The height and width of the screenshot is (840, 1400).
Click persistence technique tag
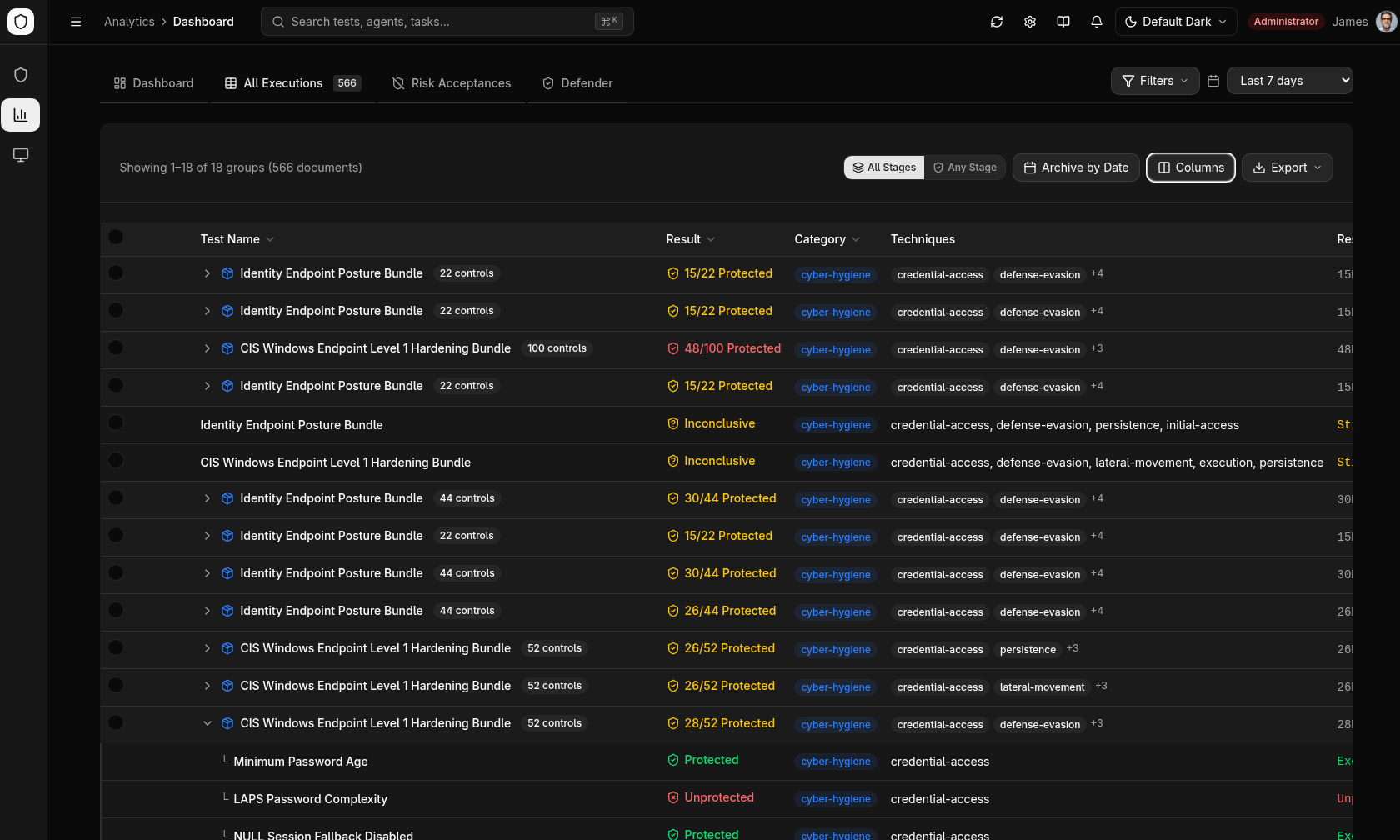[x=1027, y=650]
